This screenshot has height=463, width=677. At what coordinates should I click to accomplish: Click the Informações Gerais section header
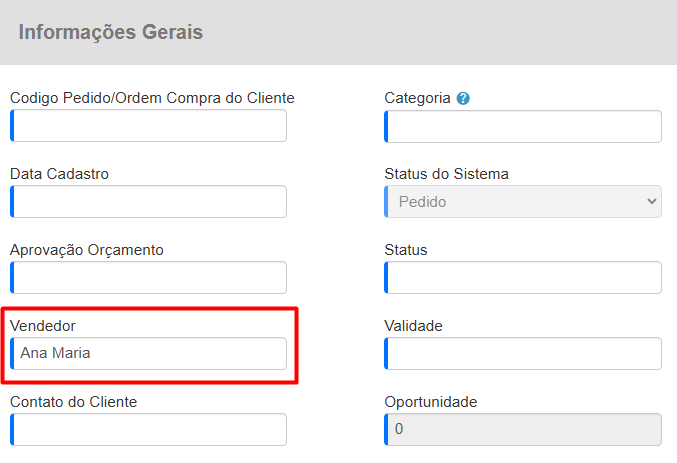[x=111, y=32]
